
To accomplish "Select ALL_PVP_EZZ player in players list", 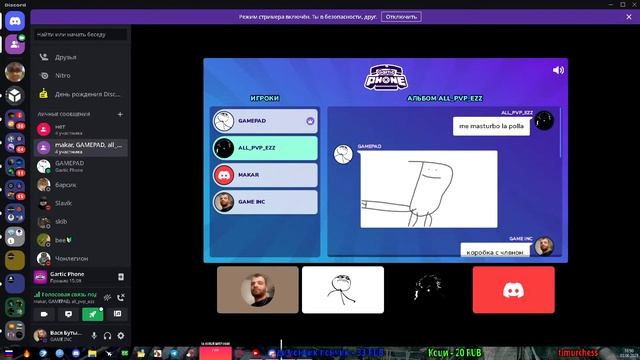I will pos(264,148).
